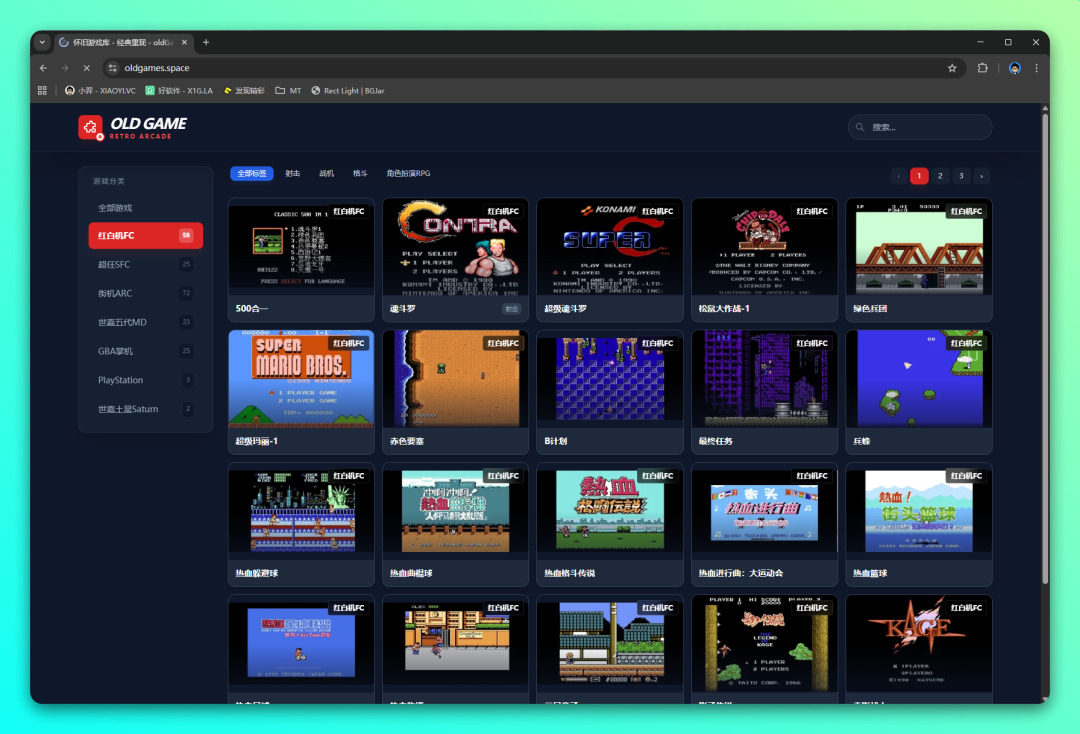The height and width of the screenshot is (734, 1080).
Task: Expand the tab search dropdown arrow
Action: pyautogui.click(x=42, y=42)
